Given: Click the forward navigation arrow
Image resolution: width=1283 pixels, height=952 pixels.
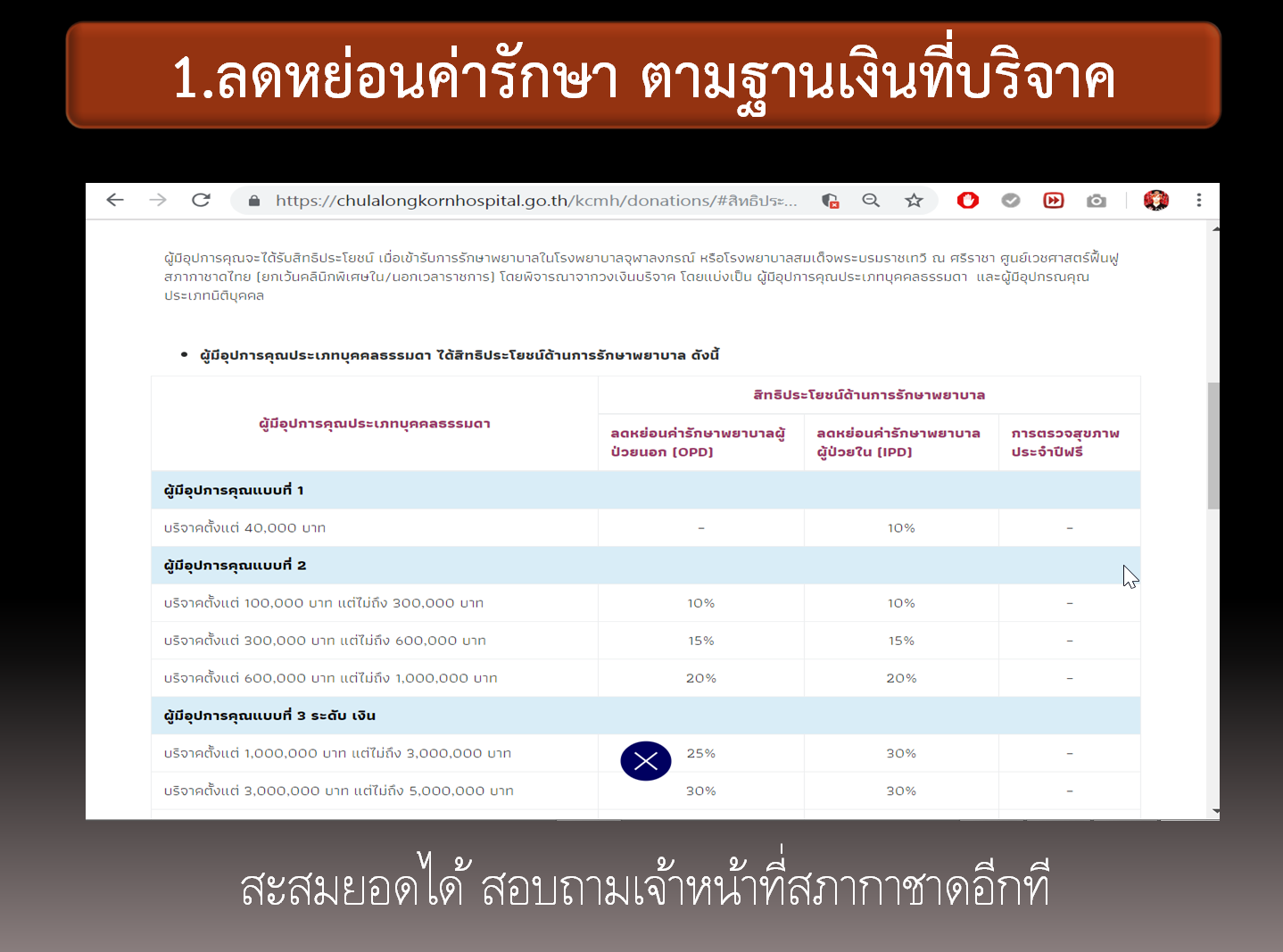Looking at the screenshot, I should [x=158, y=200].
